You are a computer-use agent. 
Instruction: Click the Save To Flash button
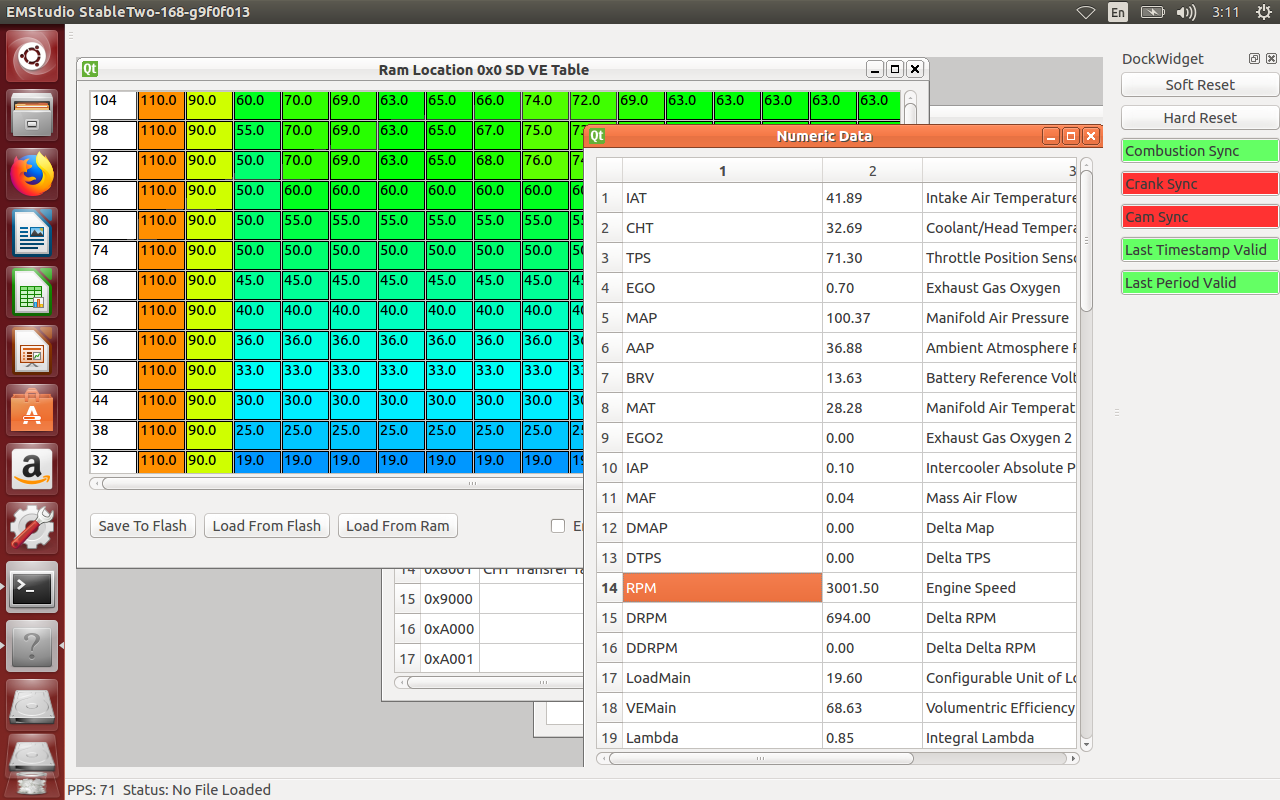[142, 526]
